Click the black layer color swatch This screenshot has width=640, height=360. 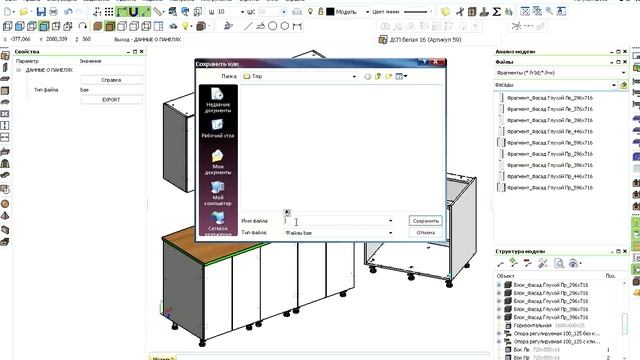point(330,12)
